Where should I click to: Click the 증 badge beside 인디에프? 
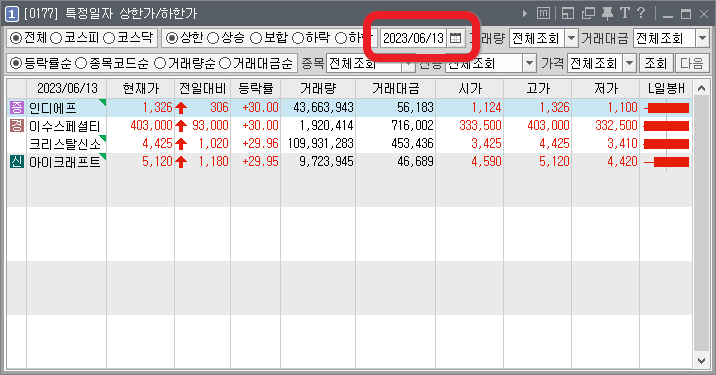coord(16,108)
